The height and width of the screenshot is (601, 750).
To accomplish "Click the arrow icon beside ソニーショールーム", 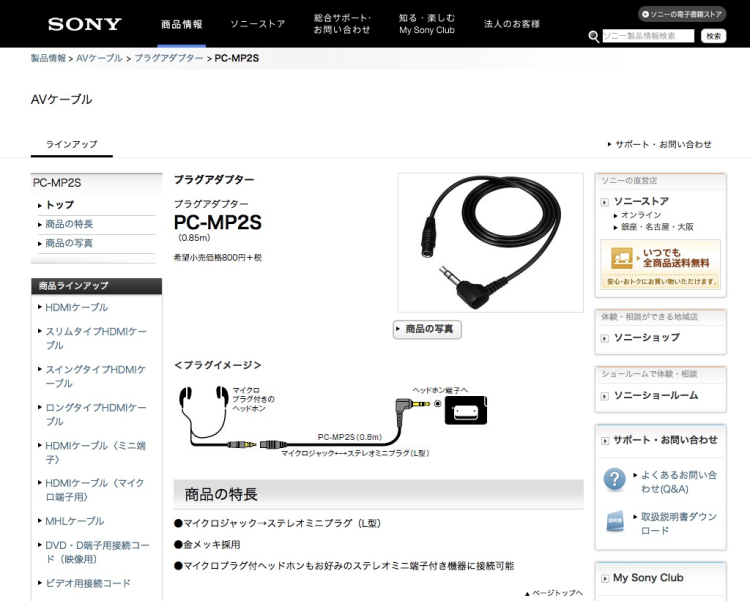I will (605, 396).
